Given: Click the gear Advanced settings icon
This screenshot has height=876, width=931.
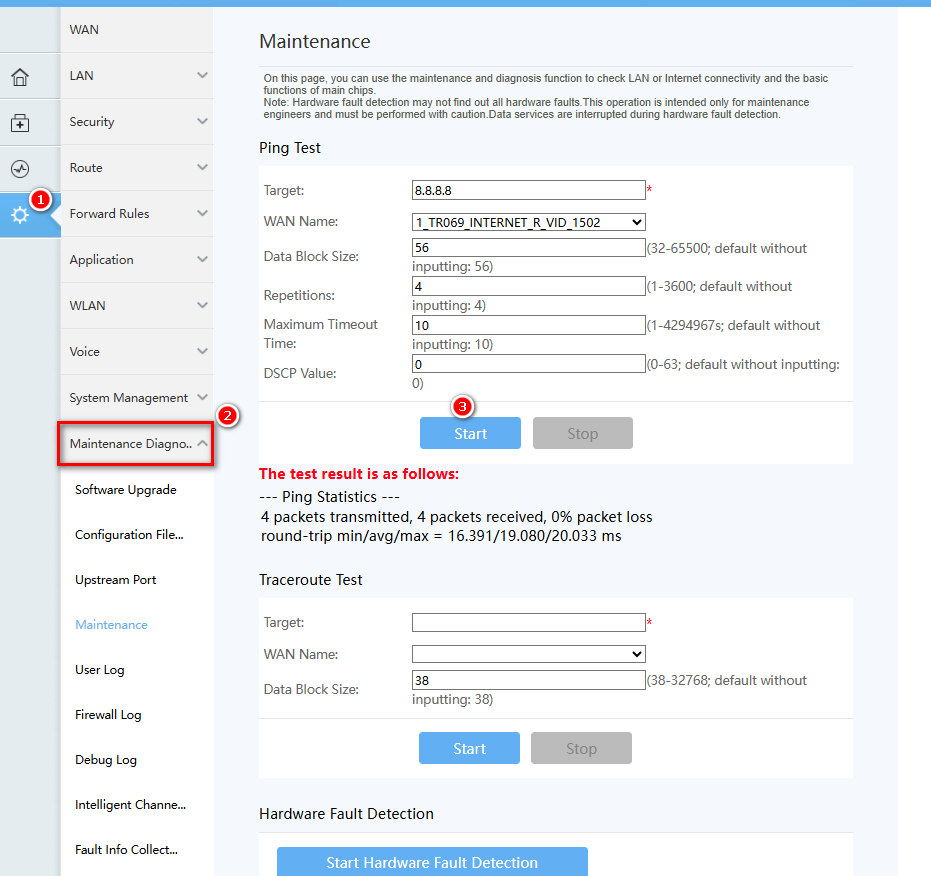Looking at the screenshot, I should pyautogui.click(x=20, y=215).
